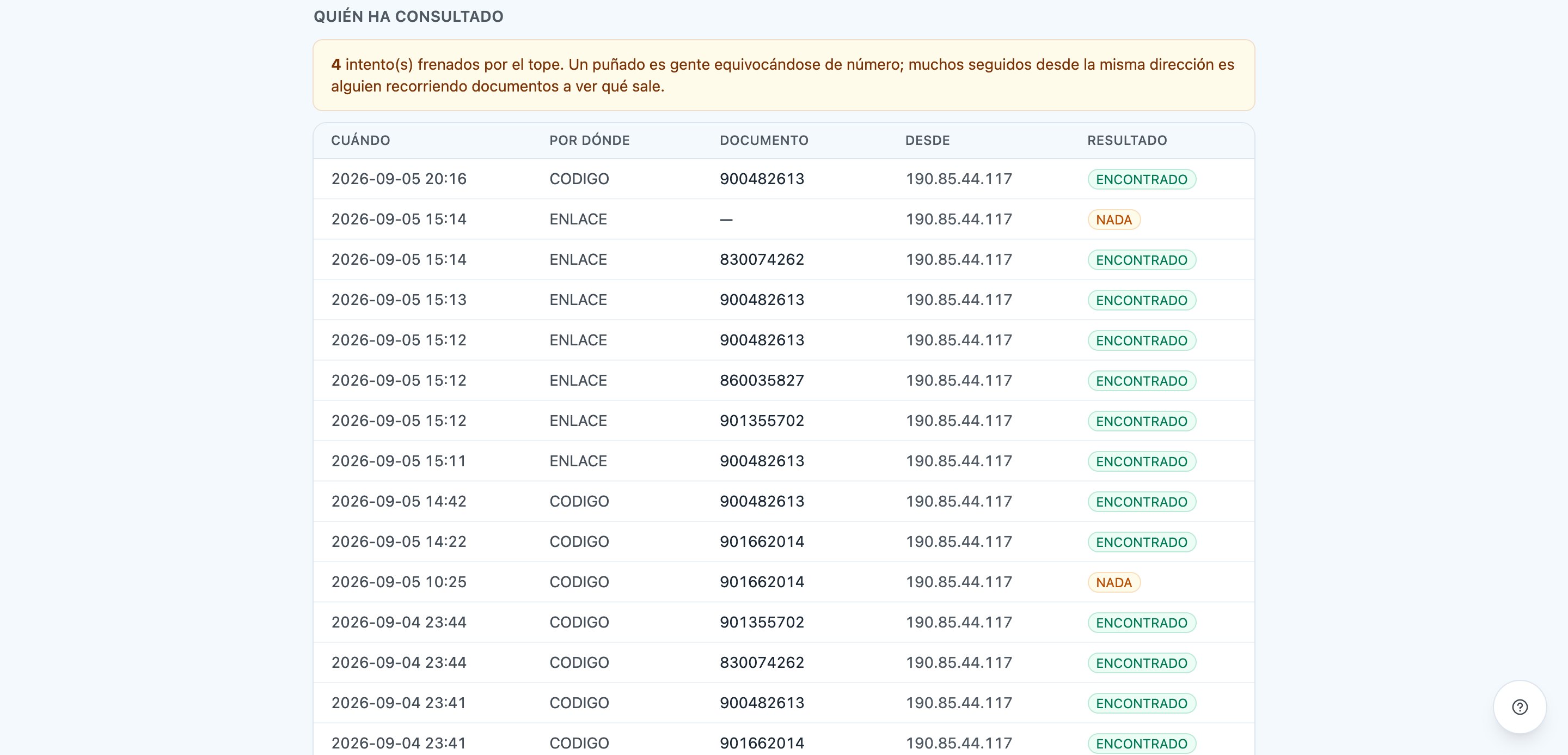Click the RESULTADO column header
Viewport: 1568px width, 755px height.
(x=1128, y=141)
